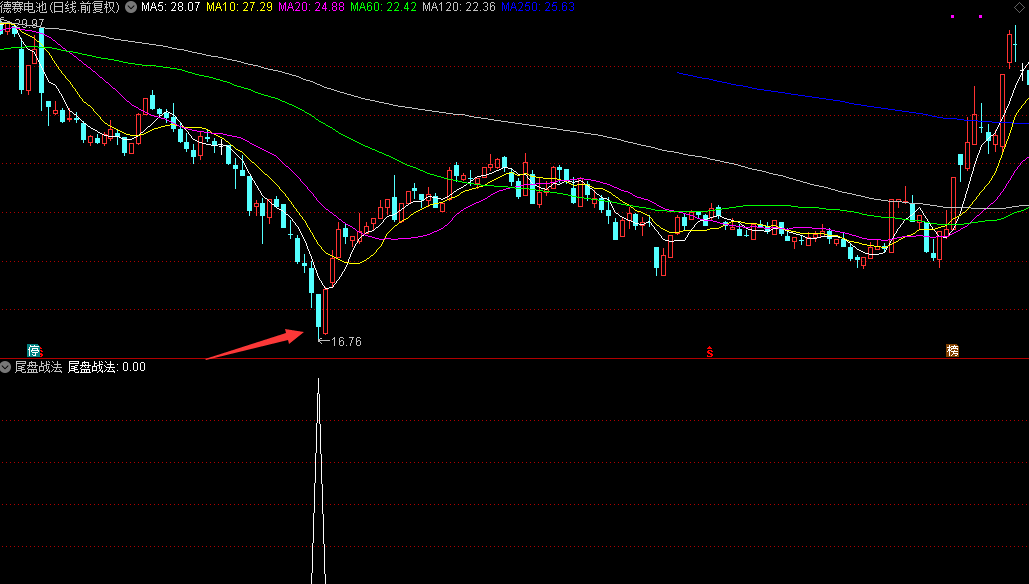Select the MA250: 25.63 indicator label
Image resolution: width=1029 pixels, height=584 pixels.
click(x=538, y=7)
